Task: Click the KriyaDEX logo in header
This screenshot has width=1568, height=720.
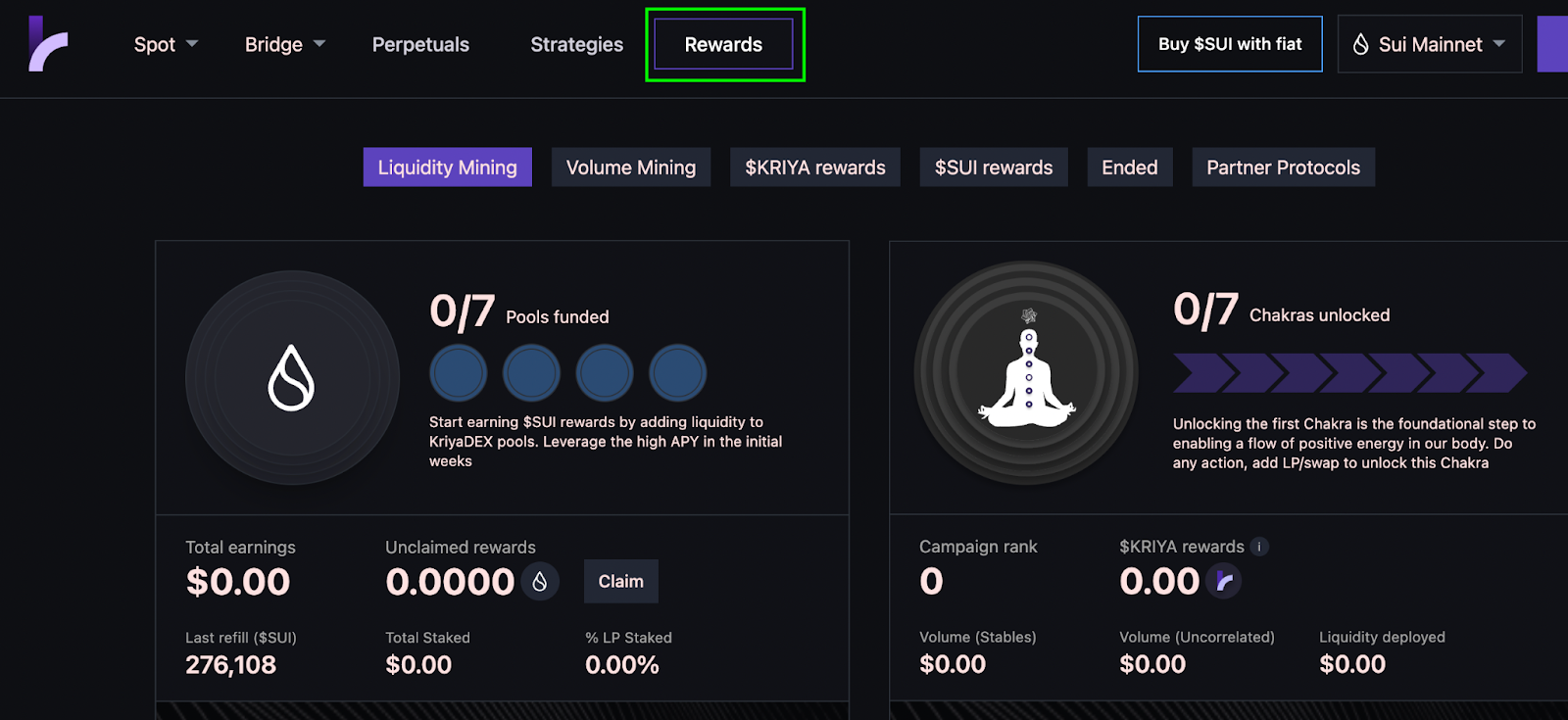Action: point(48,44)
